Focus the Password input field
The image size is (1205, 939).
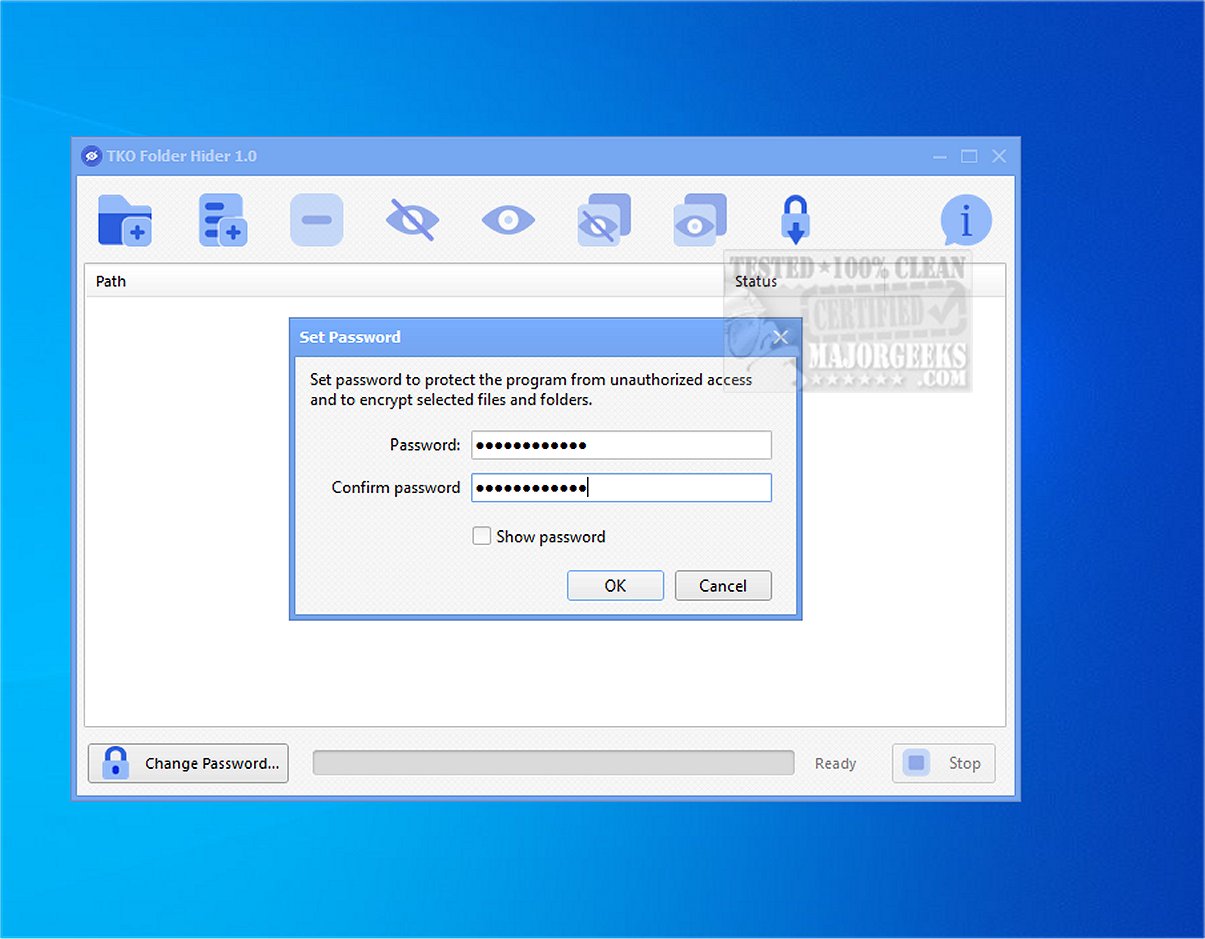[x=621, y=445]
